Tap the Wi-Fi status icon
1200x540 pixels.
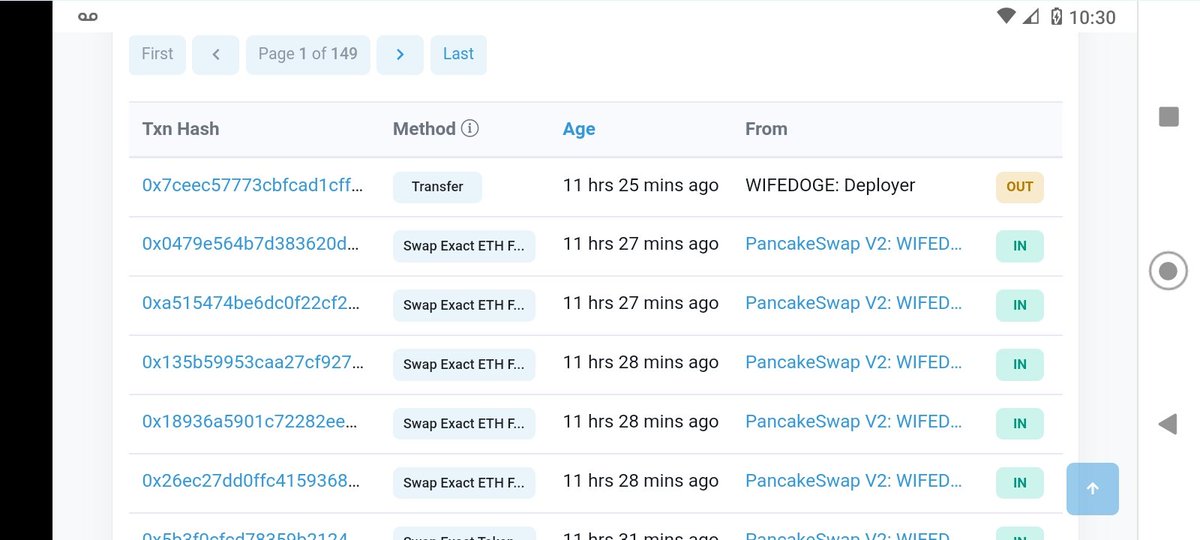tap(1006, 16)
